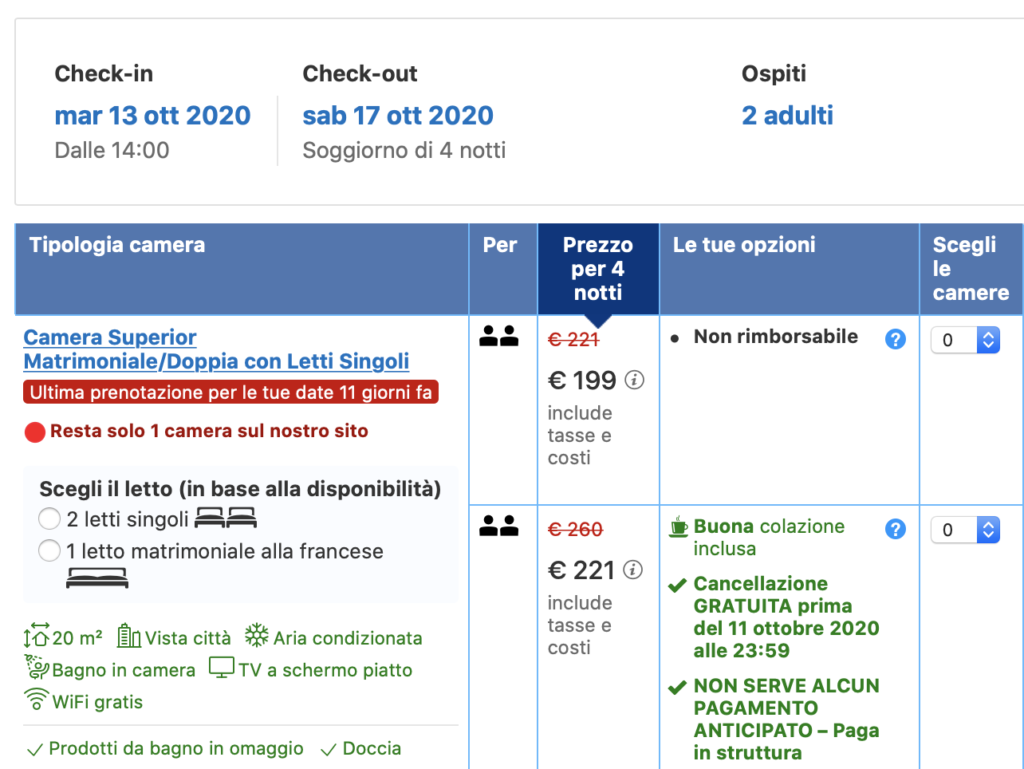This screenshot has height=769, width=1024.
Task: Click the help icon next to Non rimborsabile
Action: [x=895, y=339]
